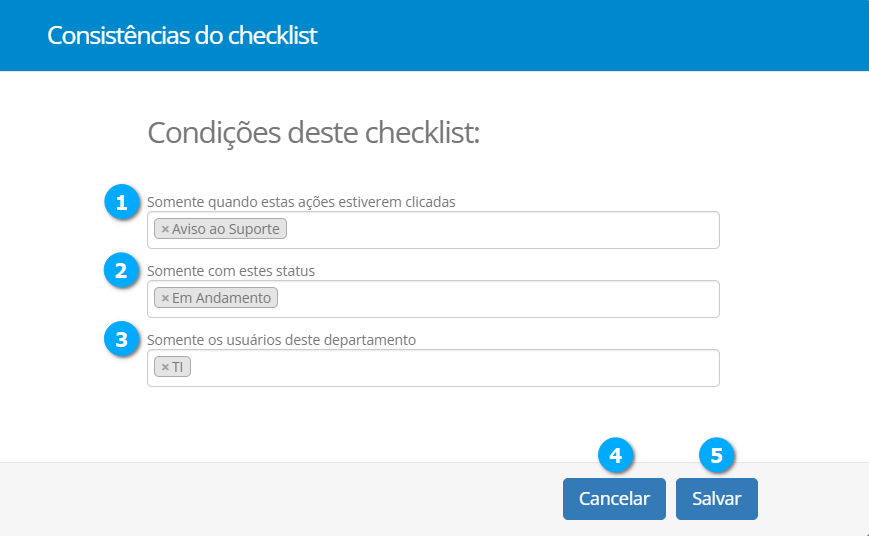Select the 'TI' tag text

tap(178, 368)
